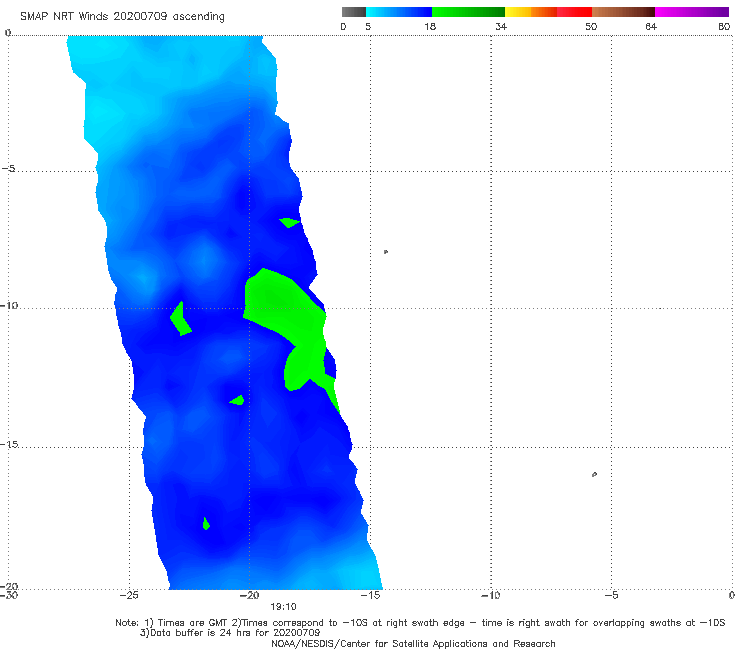The image size is (740, 650).
Task: Click the brown segment of the color bar
Action: (623, 12)
